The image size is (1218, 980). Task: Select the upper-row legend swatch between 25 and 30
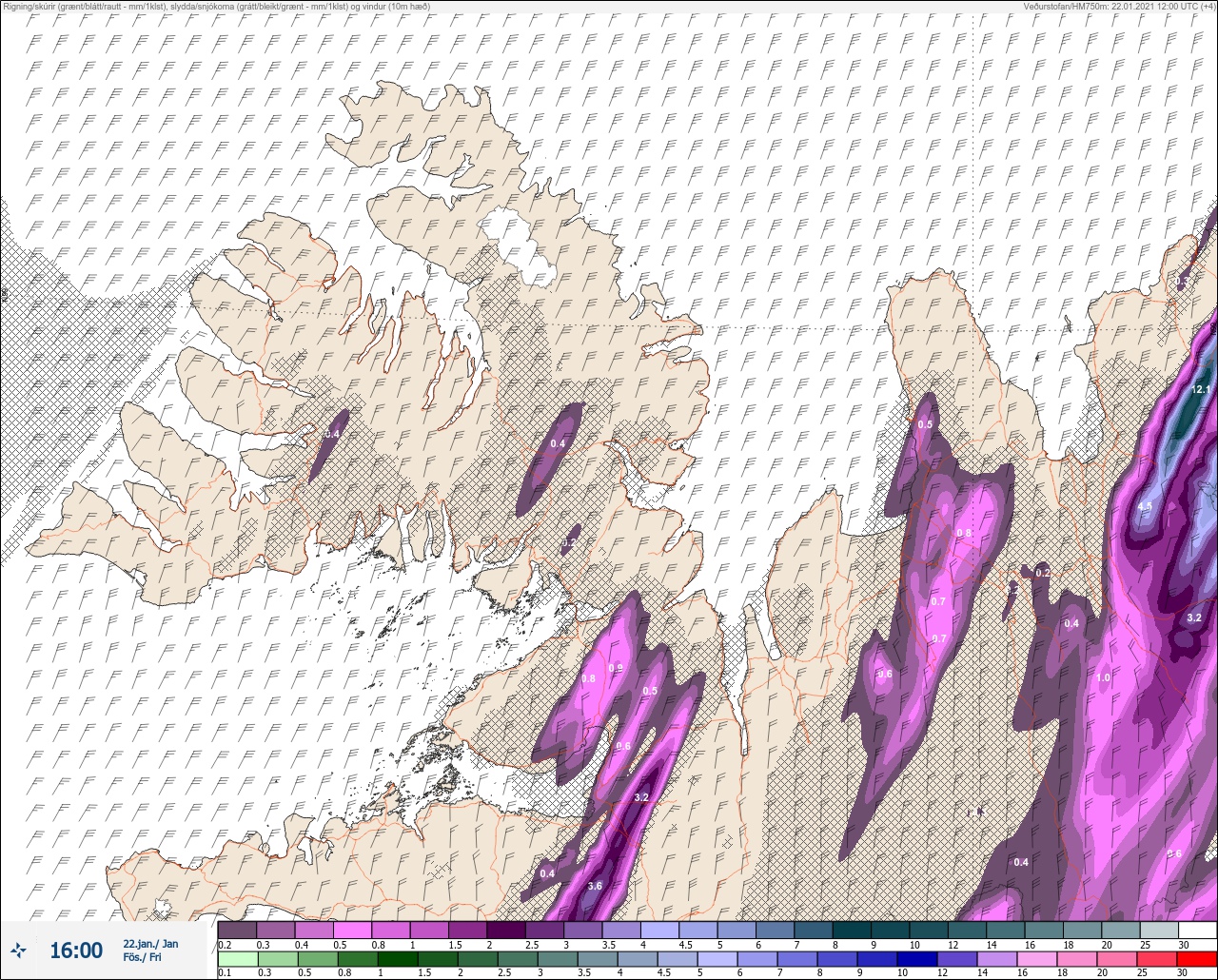(1158, 930)
